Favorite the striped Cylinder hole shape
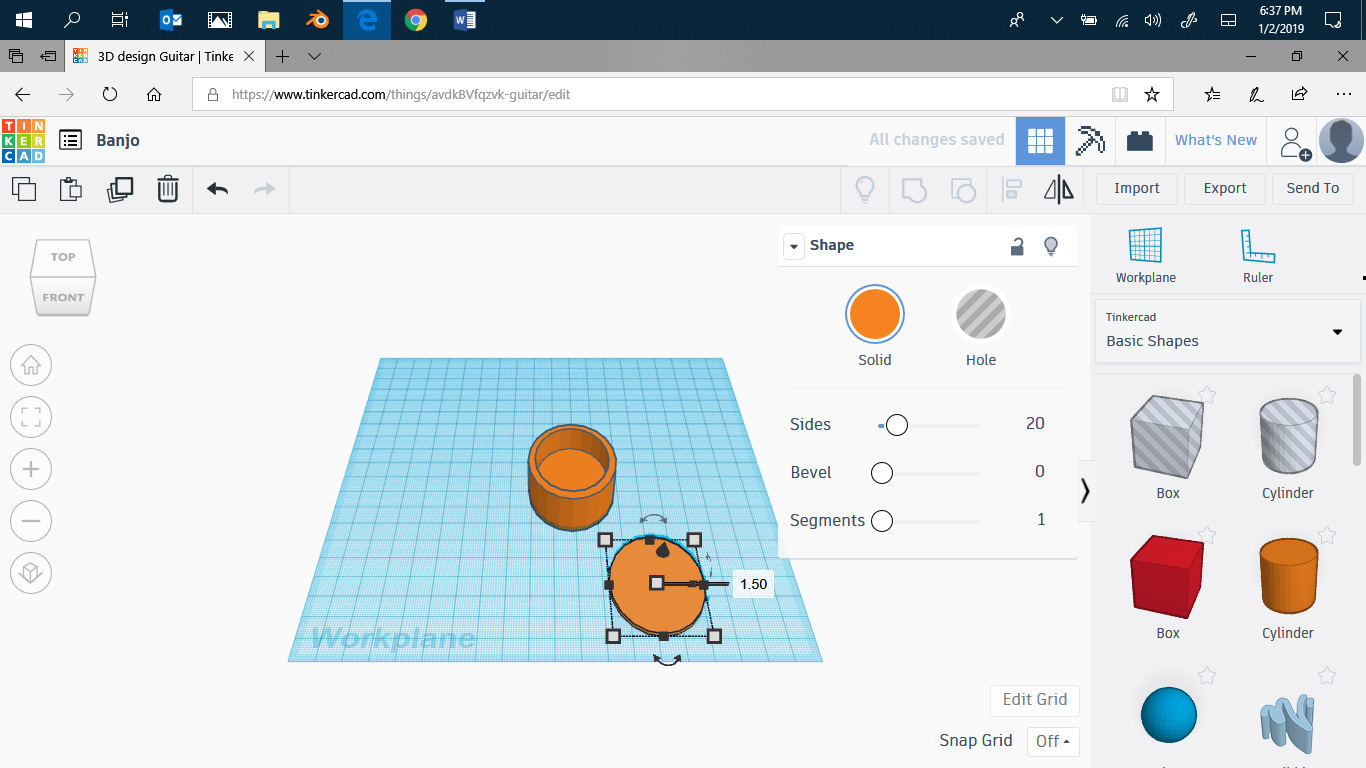1366x768 pixels. (x=1327, y=395)
